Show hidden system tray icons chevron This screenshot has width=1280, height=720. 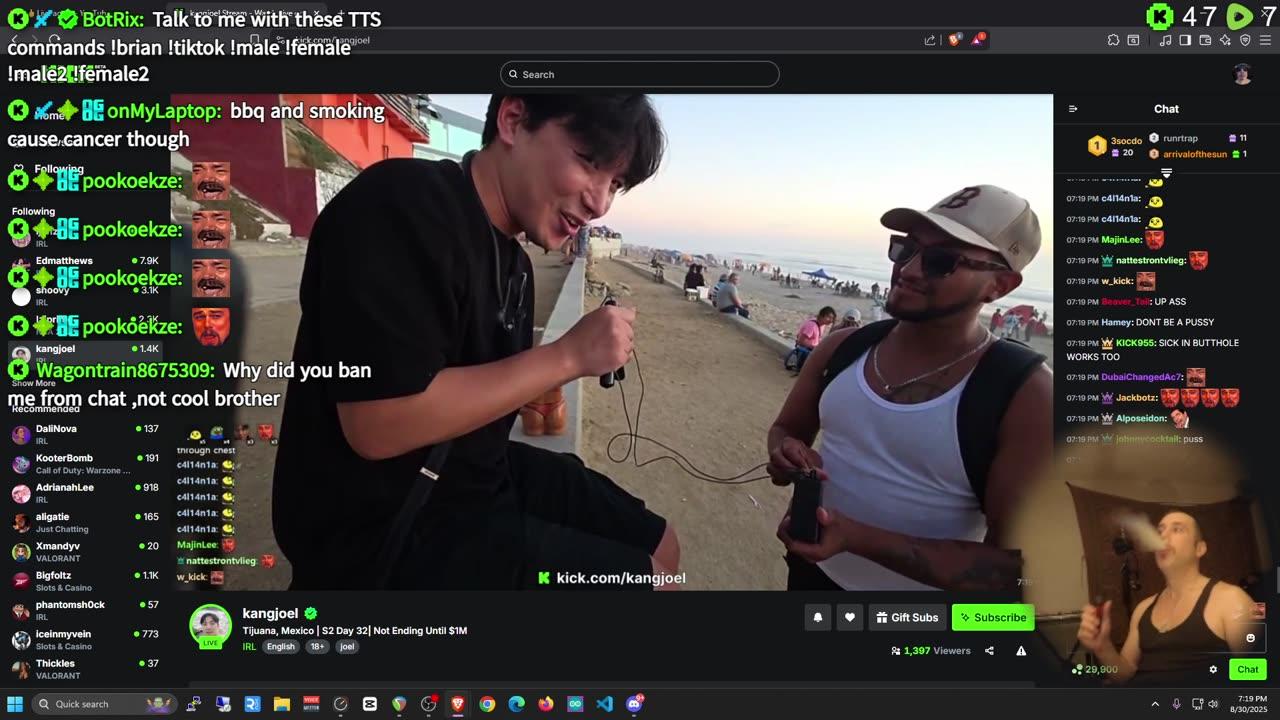(x=1155, y=704)
